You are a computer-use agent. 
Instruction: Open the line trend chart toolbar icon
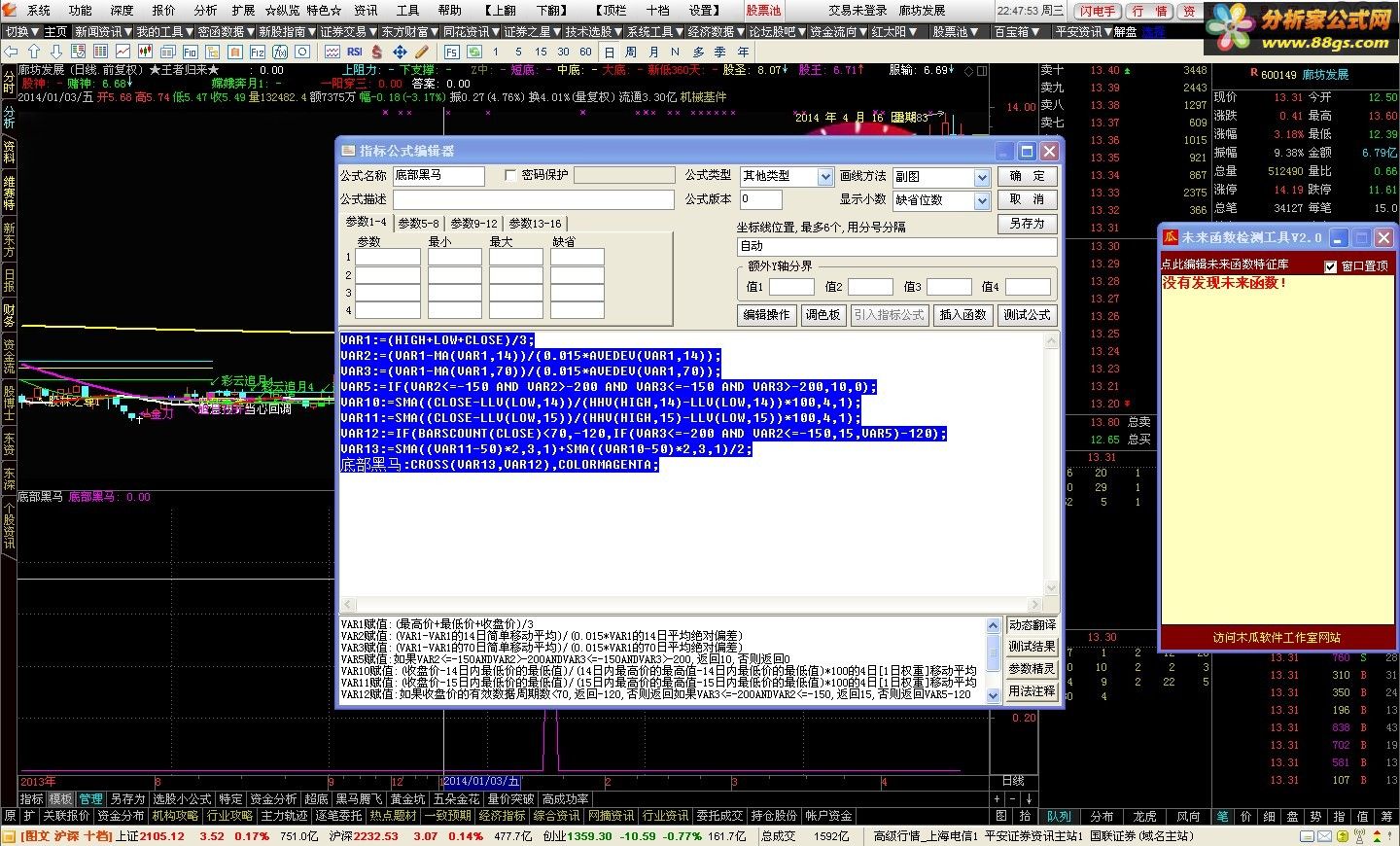tap(122, 52)
